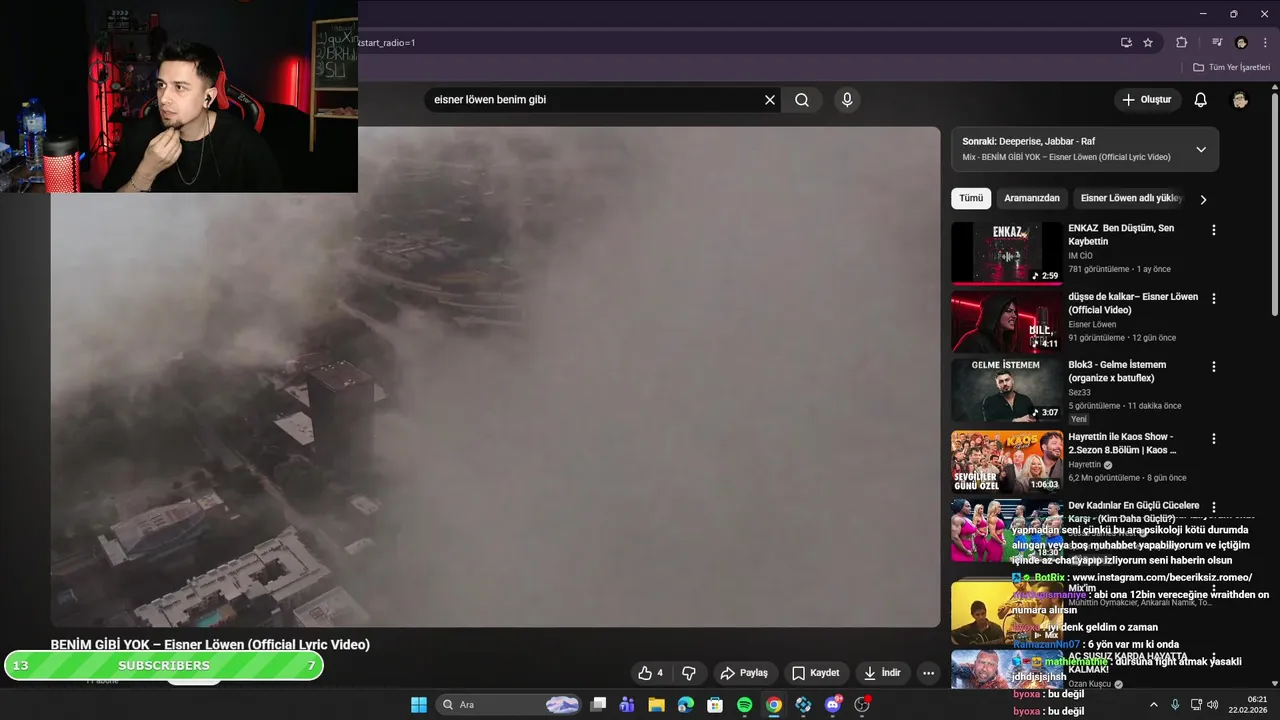
Task: Install app icon in address bar
Action: 1126,43
